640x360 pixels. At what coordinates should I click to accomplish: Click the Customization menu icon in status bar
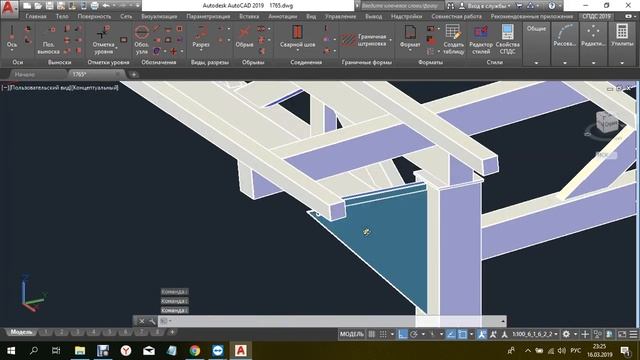tap(633, 334)
